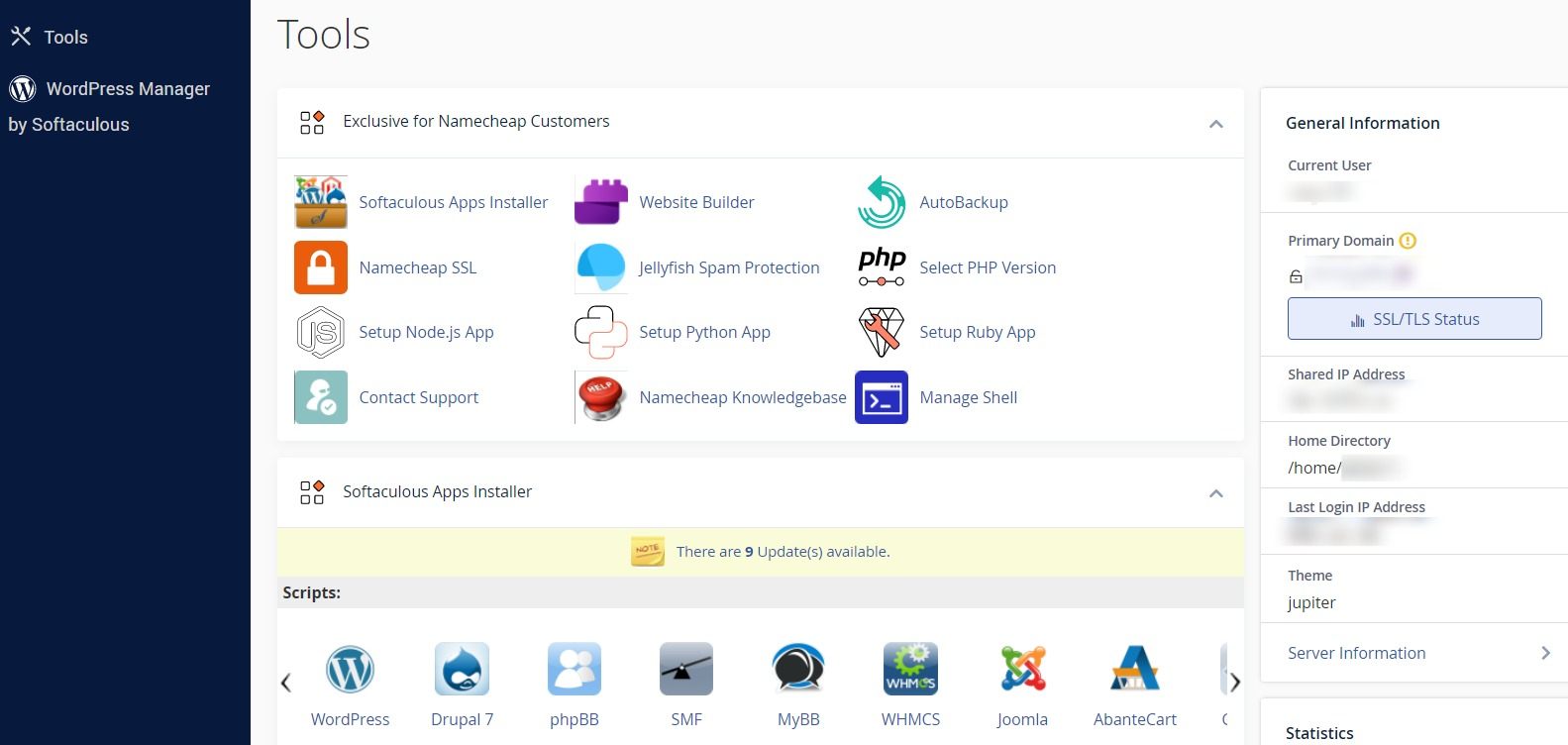The width and height of the screenshot is (1568, 745).
Task: Click the updates note icon
Action: [x=648, y=552]
